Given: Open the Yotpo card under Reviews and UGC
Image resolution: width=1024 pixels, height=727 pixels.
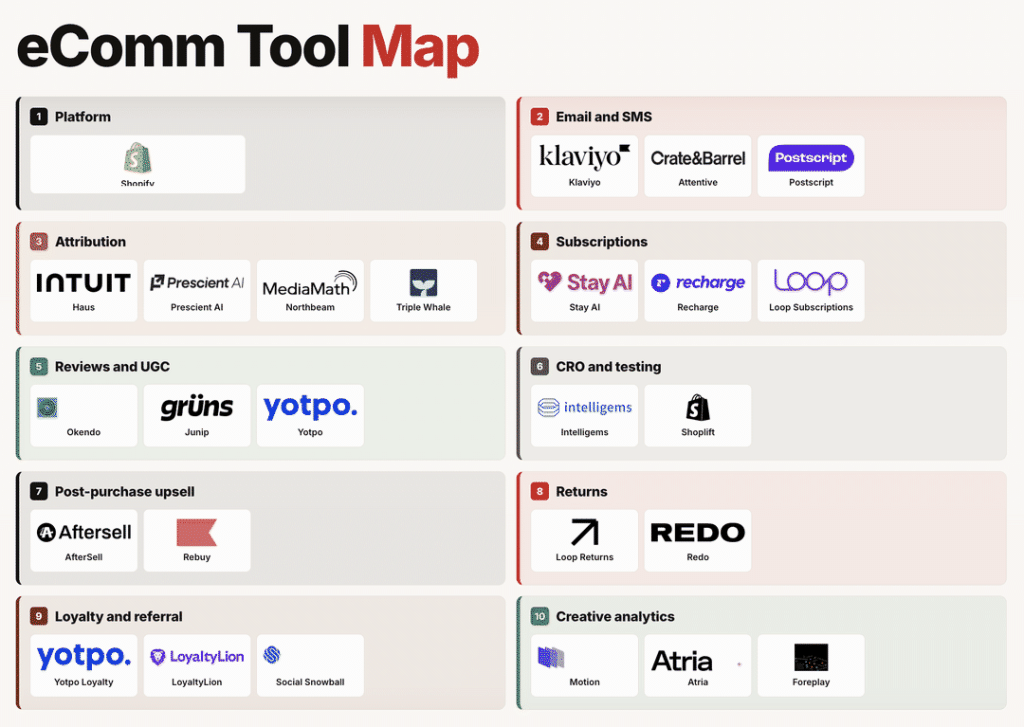Looking at the screenshot, I should point(310,415).
